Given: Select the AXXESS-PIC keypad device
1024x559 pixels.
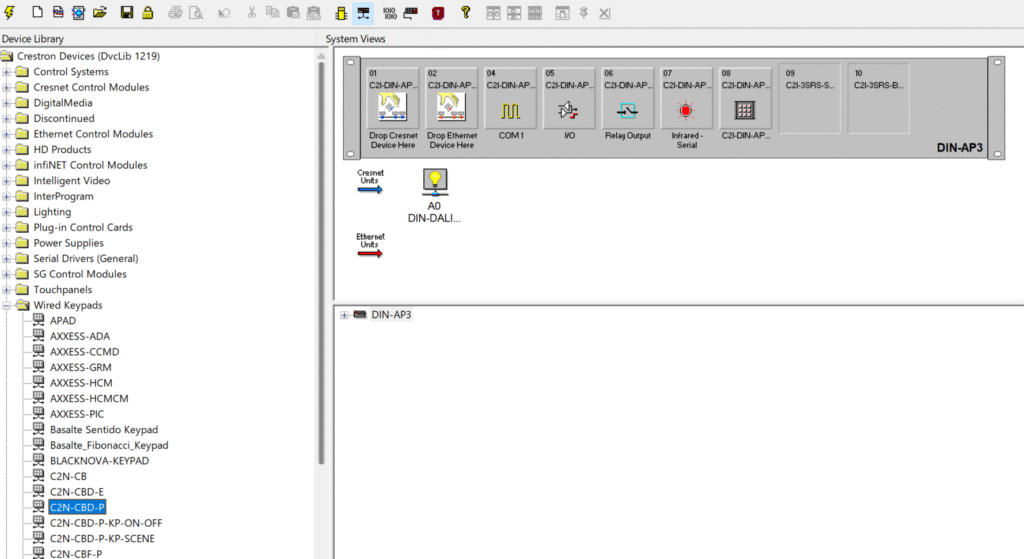Looking at the screenshot, I should (x=76, y=414).
